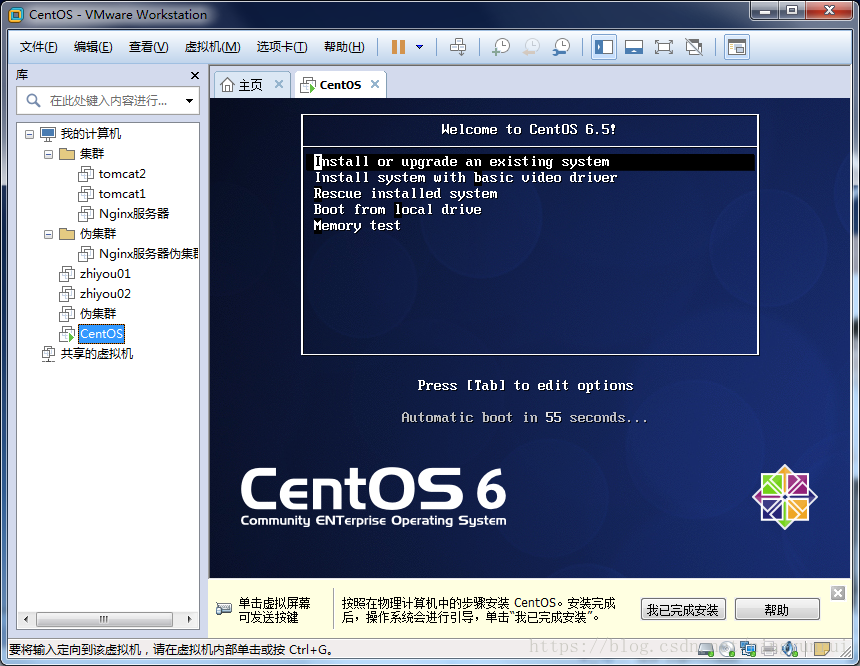Close the 库 library panel
The height and width of the screenshot is (666, 860).
coord(195,75)
